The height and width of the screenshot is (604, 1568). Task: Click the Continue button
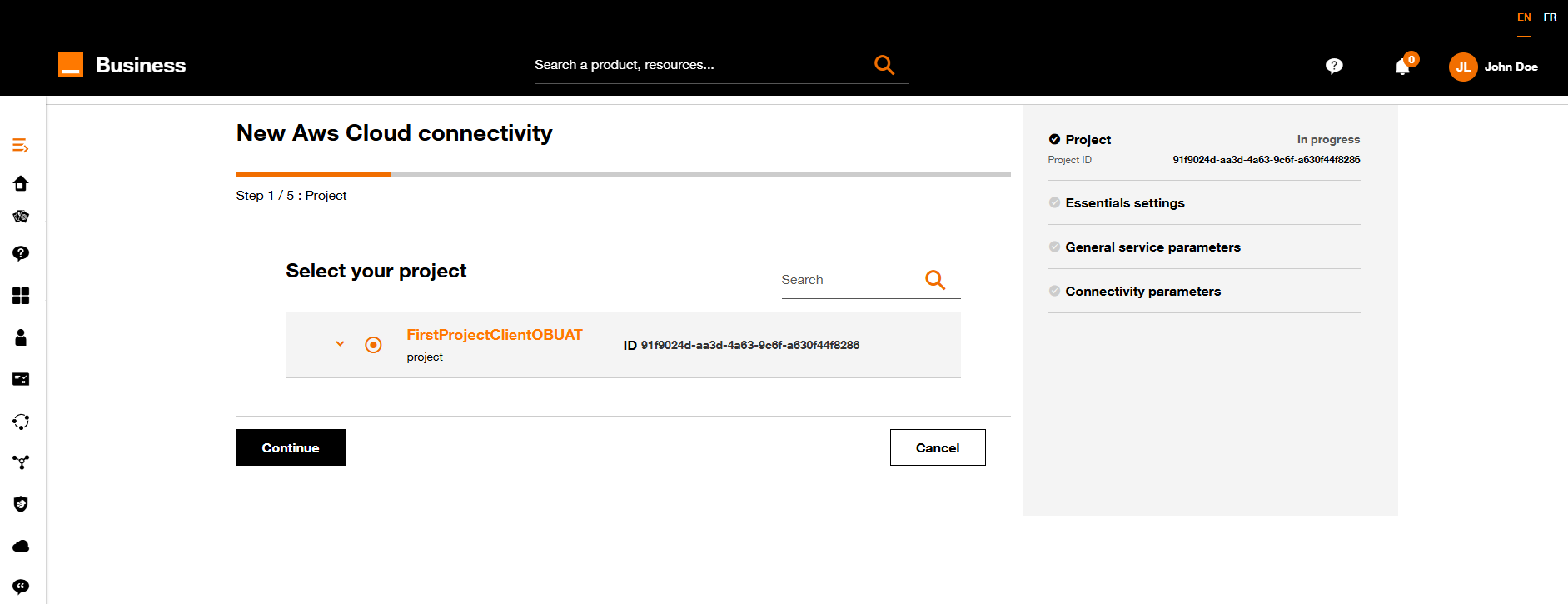(291, 447)
